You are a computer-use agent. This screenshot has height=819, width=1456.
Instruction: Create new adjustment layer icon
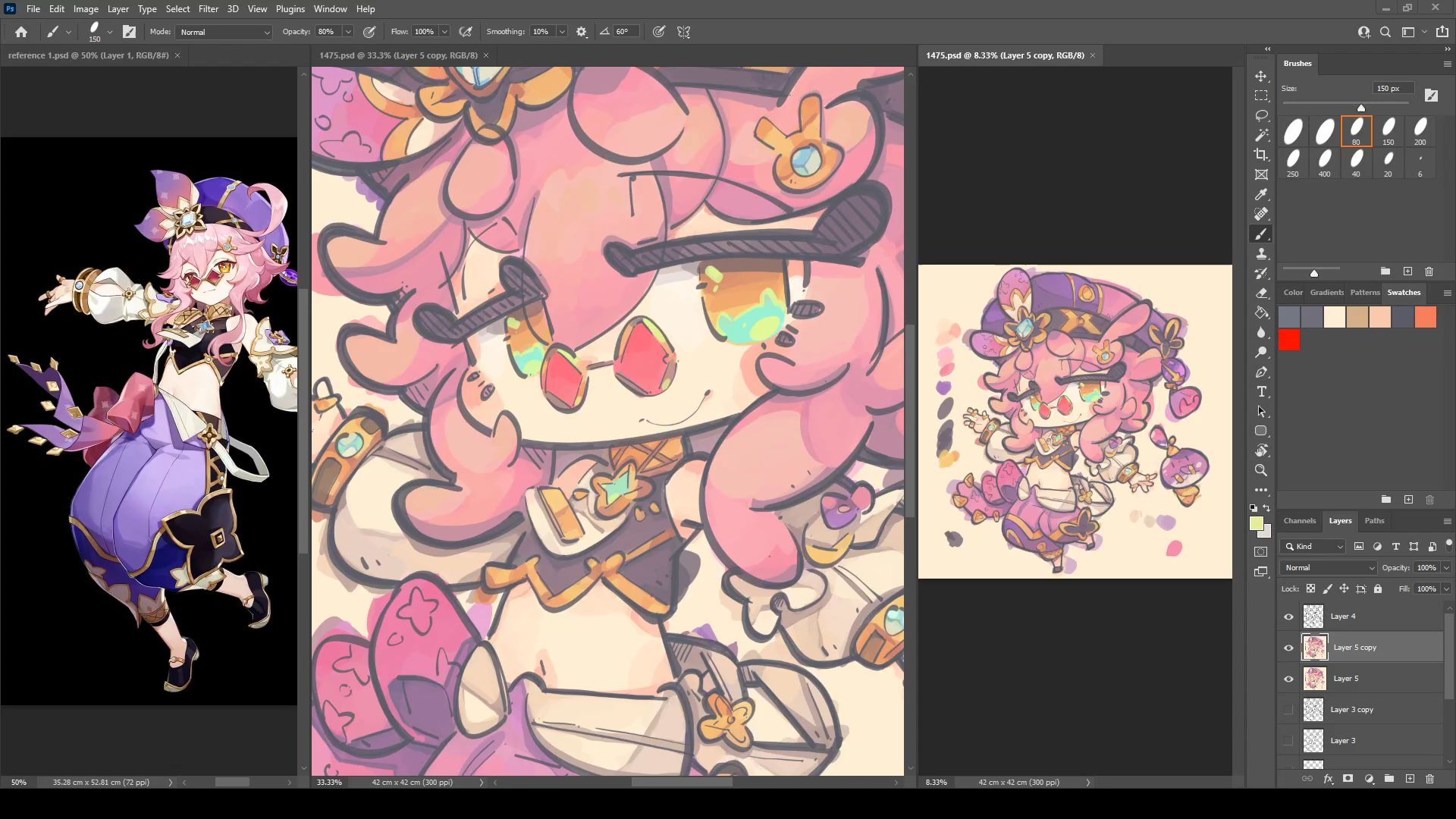[1369, 779]
